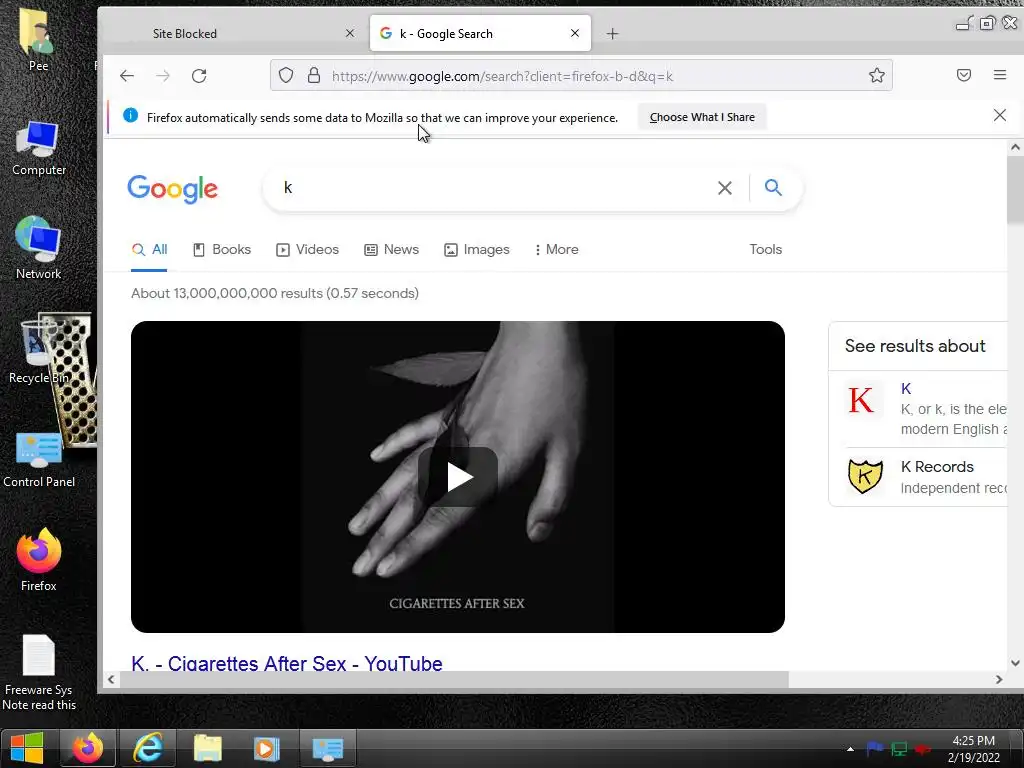The width and height of the screenshot is (1024, 768).
Task: Clear the Google search box
Action: point(724,188)
